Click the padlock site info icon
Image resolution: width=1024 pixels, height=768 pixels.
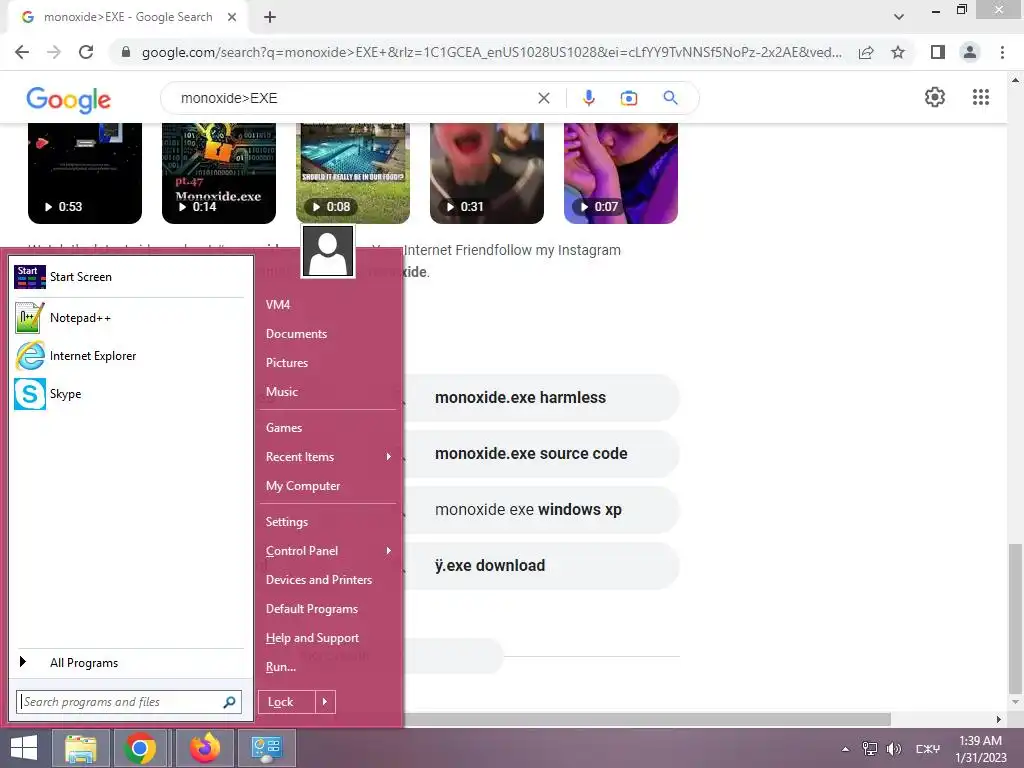[x=126, y=52]
